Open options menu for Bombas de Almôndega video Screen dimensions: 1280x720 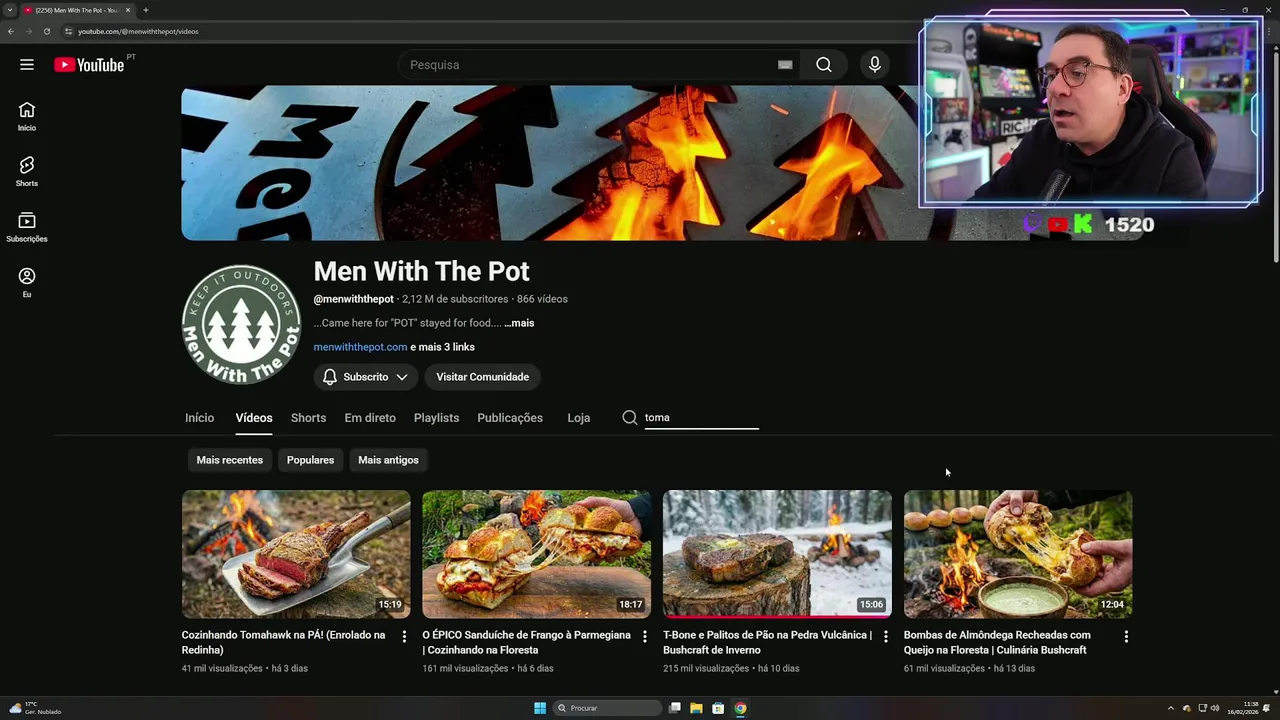[x=1126, y=636]
